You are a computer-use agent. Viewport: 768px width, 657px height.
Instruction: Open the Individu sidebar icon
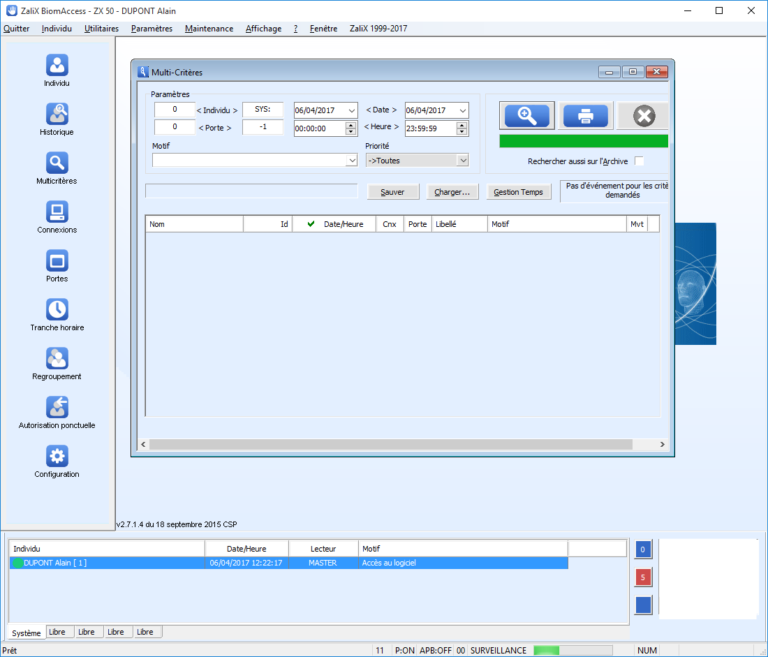57,65
